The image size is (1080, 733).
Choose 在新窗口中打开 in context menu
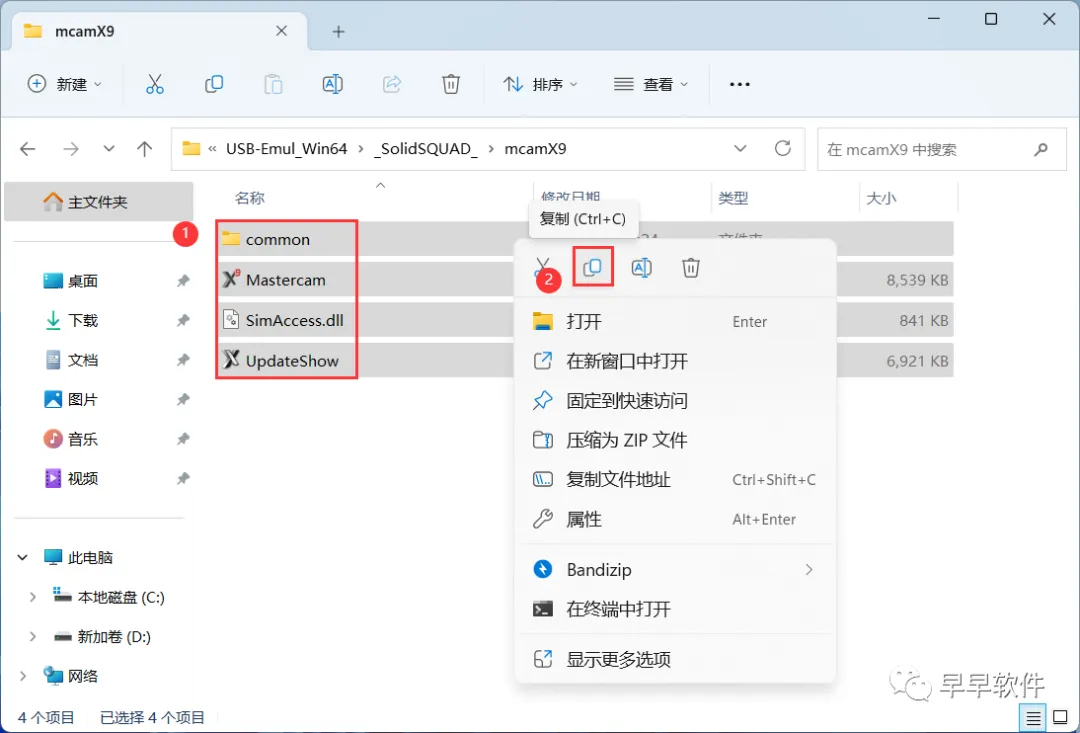tap(675, 361)
